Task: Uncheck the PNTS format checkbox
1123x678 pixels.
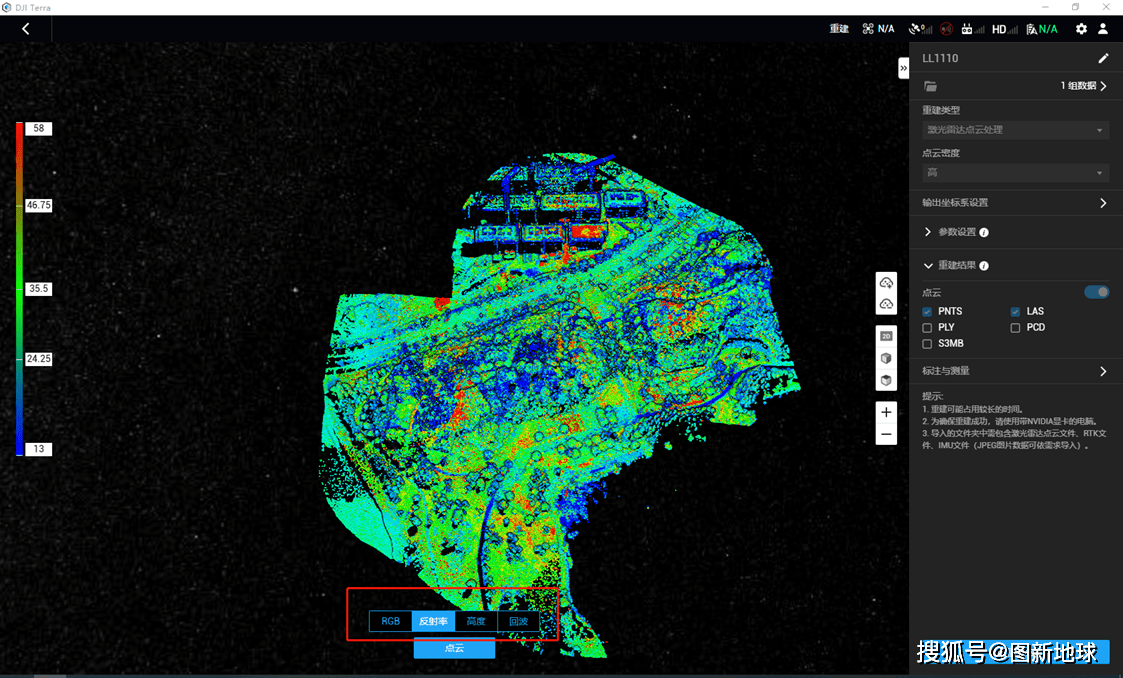Action: [x=927, y=311]
